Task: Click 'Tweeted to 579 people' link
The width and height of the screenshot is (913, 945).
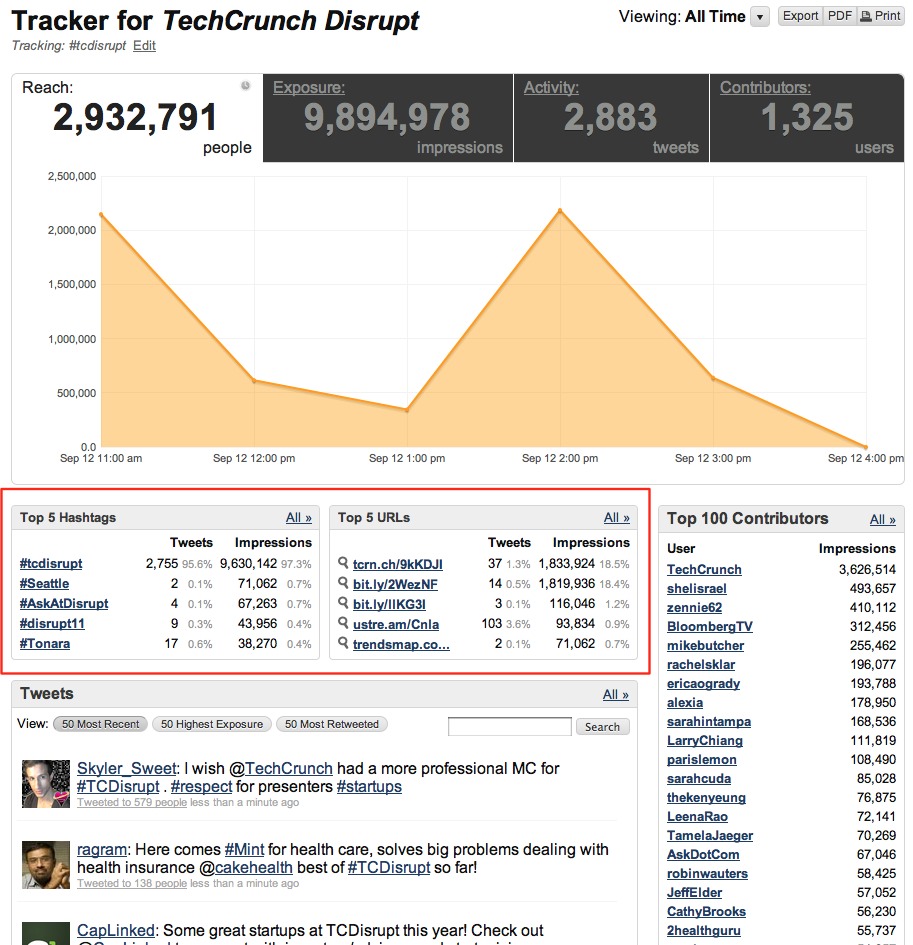Action: pos(131,802)
